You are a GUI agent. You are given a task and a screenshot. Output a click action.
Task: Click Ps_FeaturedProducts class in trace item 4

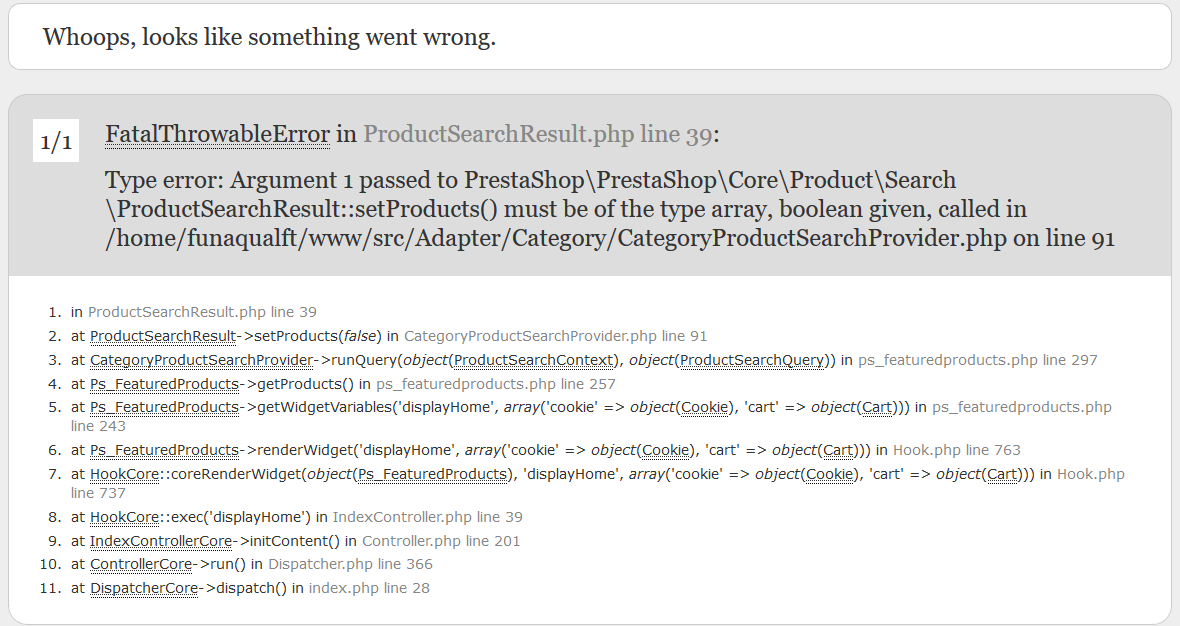pos(165,384)
